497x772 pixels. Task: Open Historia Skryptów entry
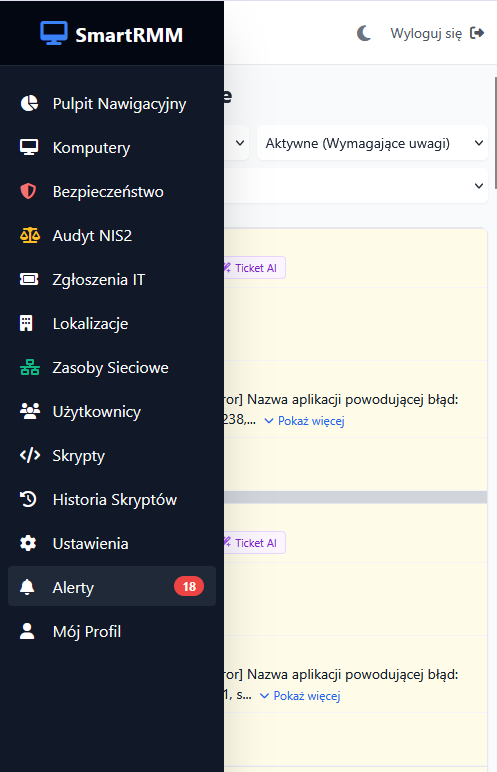point(112,499)
